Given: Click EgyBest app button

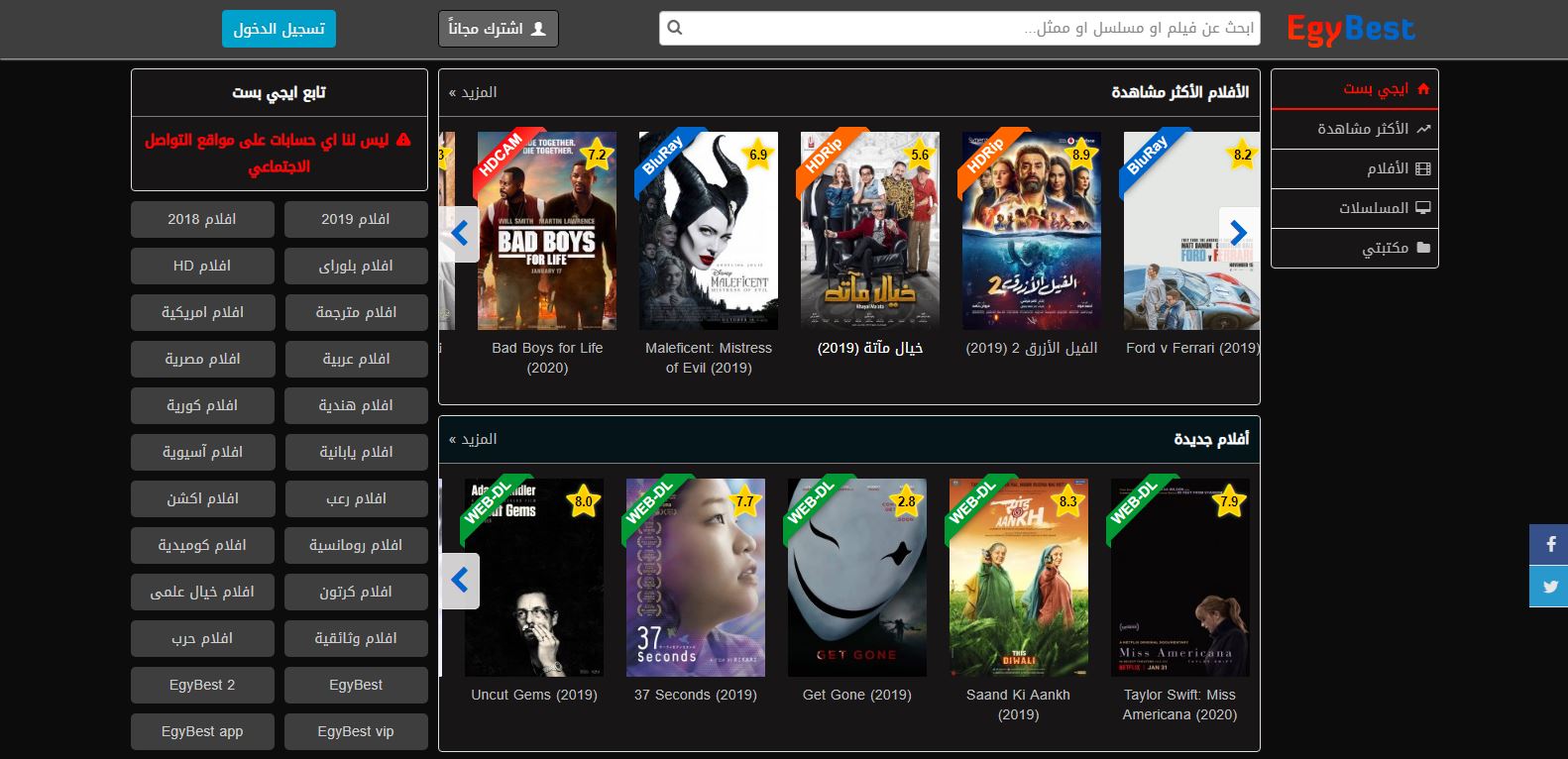Looking at the screenshot, I should [202, 731].
